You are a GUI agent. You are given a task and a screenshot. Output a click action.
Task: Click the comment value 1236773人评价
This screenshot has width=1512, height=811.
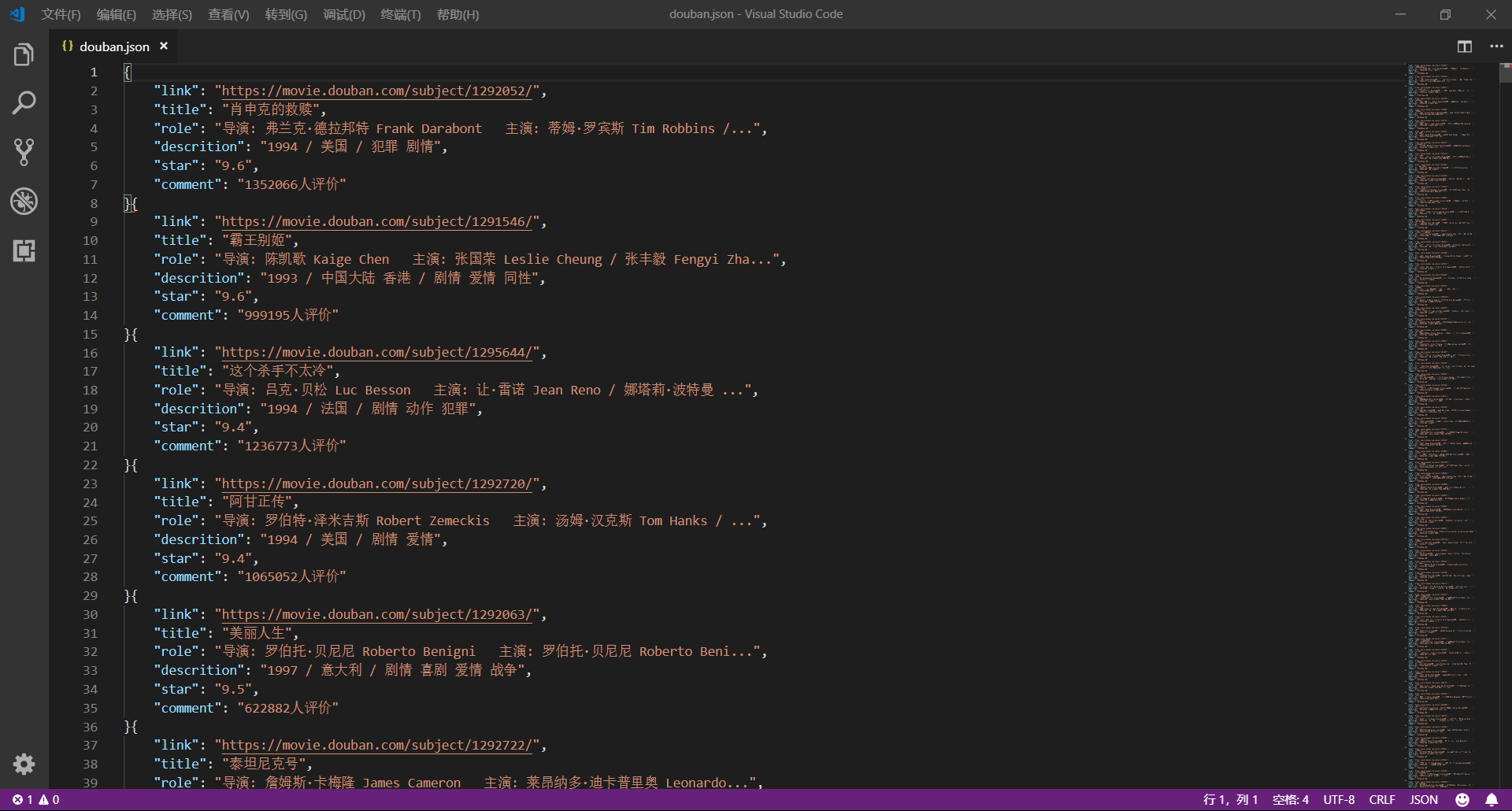point(291,446)
